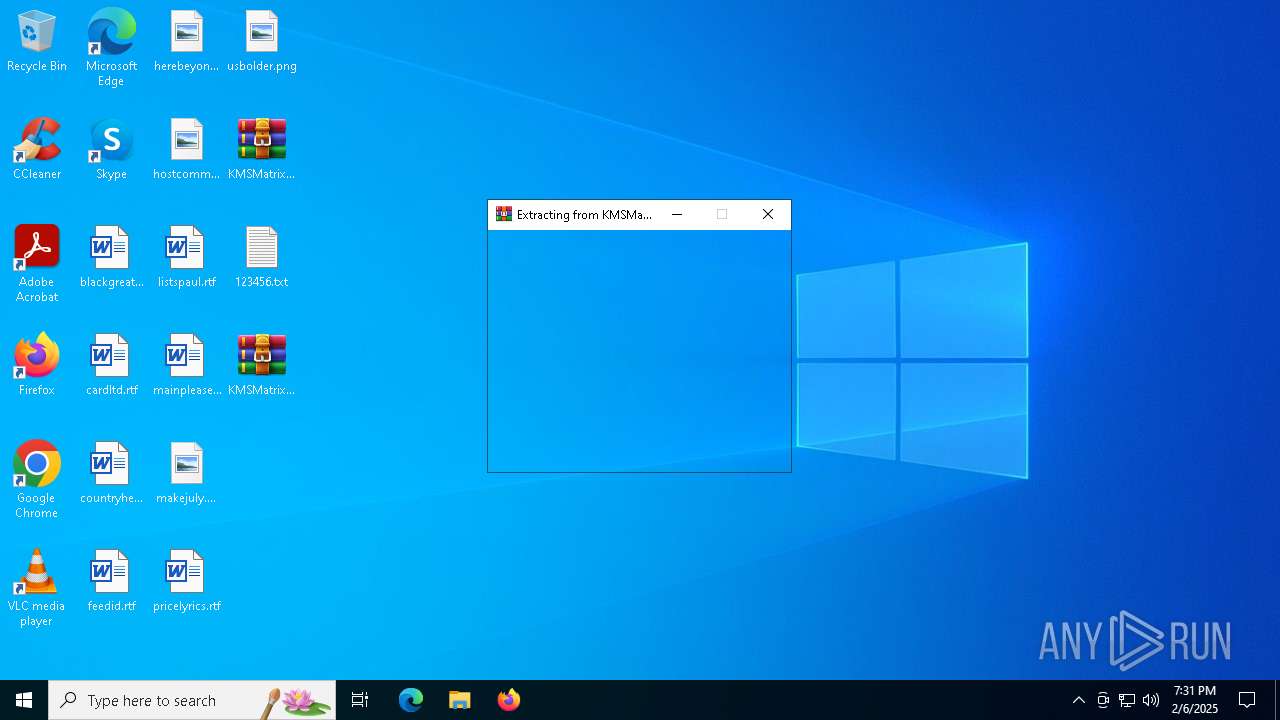Launch Microsoft Edge from desktop shortcut
Viewport: 1280px width, 720px height.
point(111,47)
